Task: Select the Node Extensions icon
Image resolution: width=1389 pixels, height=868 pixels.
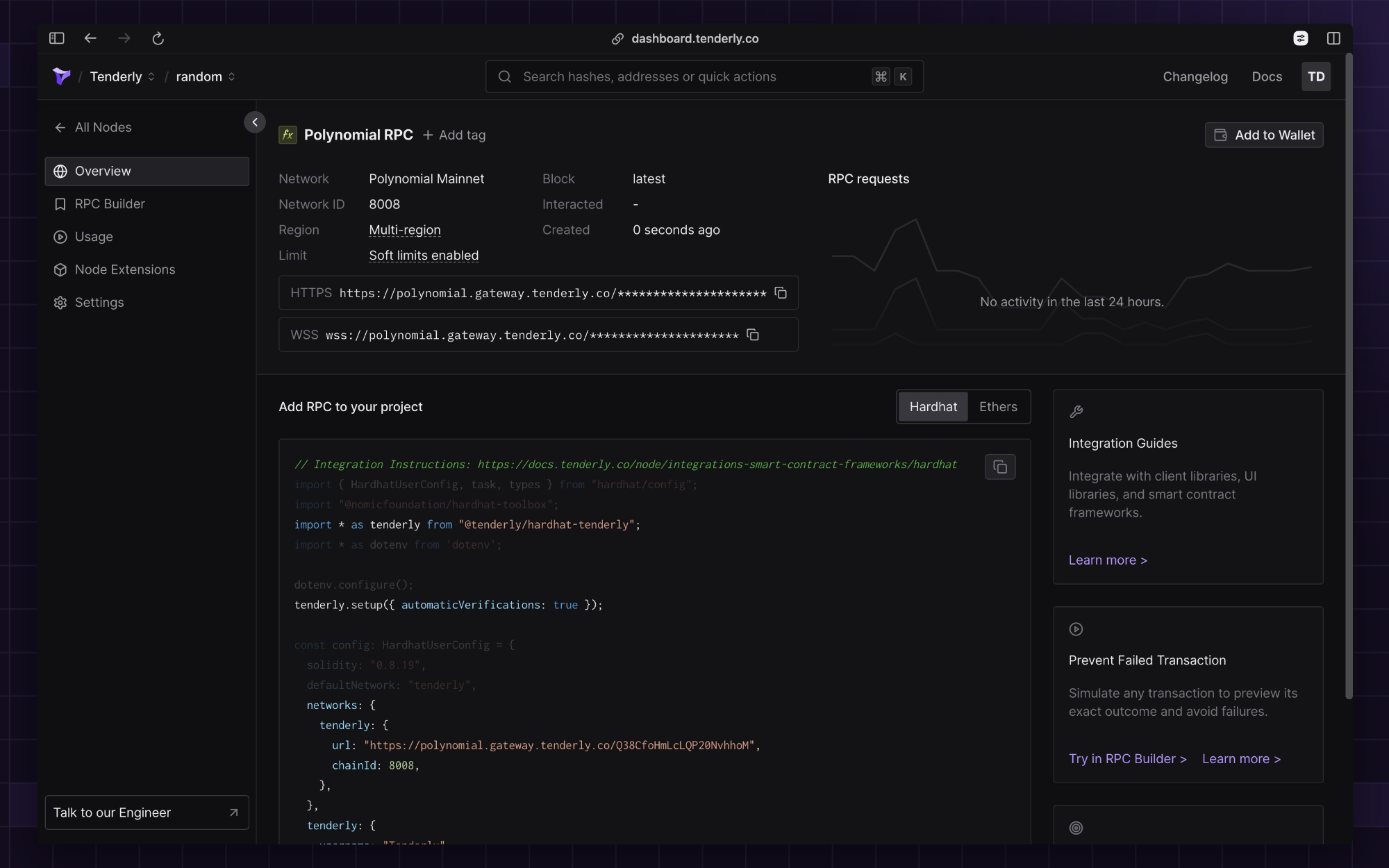Action: [60, 269]
